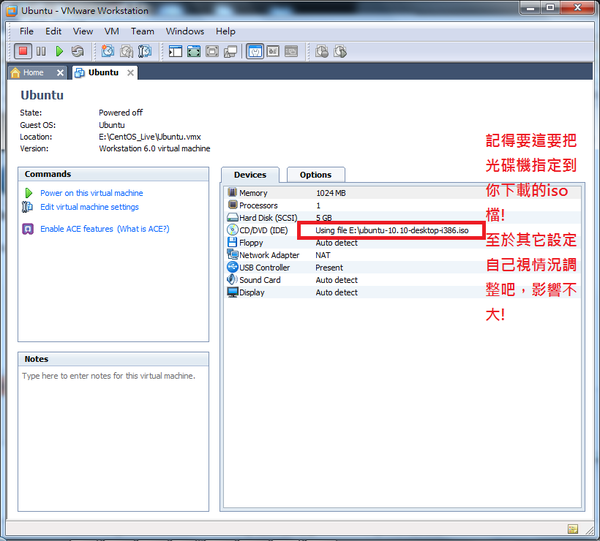Click the status bar message log icon
Viewport: 600px width, 541px height.
click(572, 529)
